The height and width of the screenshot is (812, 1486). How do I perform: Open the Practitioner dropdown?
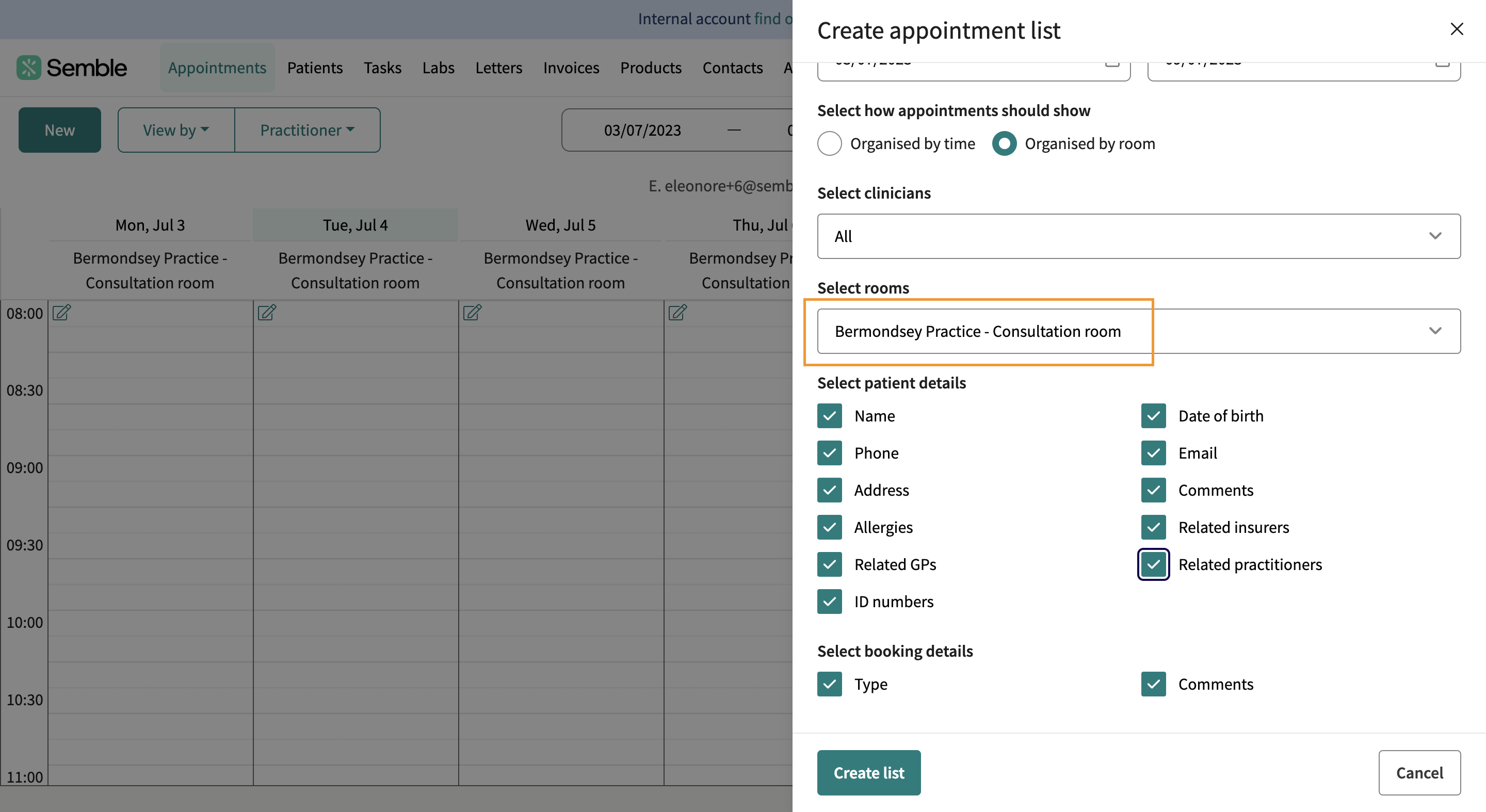[x=308, y=131]
